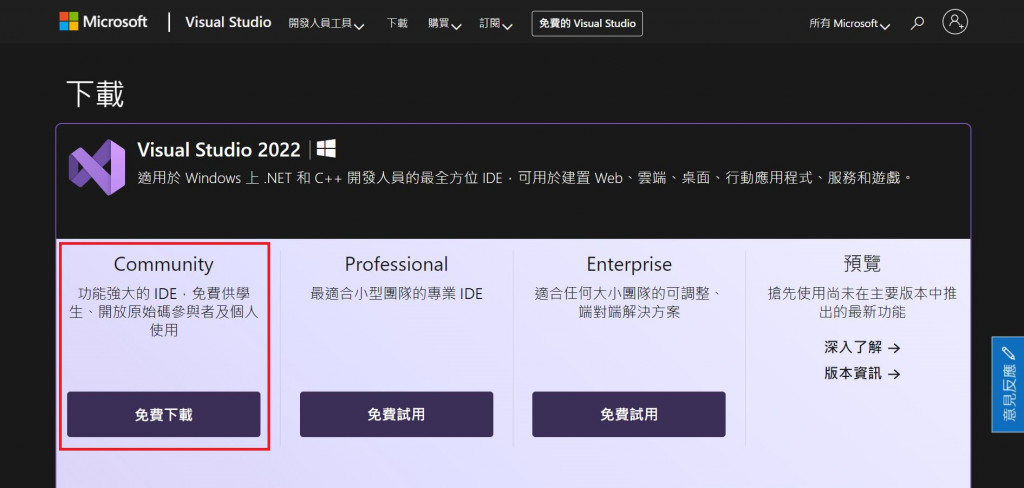Open 深入了解 link under 預覽
The width and height of the screenshot is (1024, 488).
point(862,348)
